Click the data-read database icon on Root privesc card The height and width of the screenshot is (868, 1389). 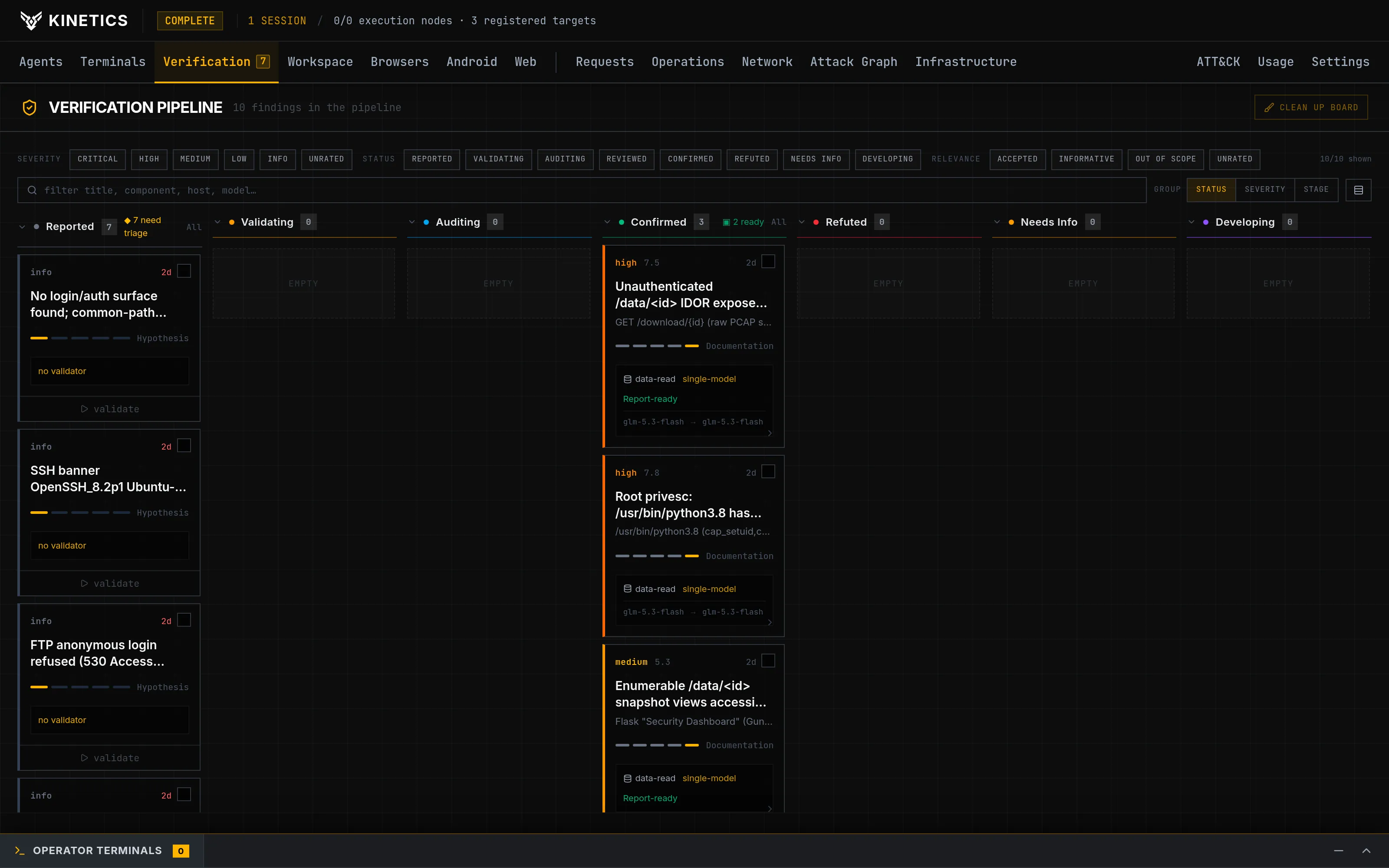tap(627, 589)
